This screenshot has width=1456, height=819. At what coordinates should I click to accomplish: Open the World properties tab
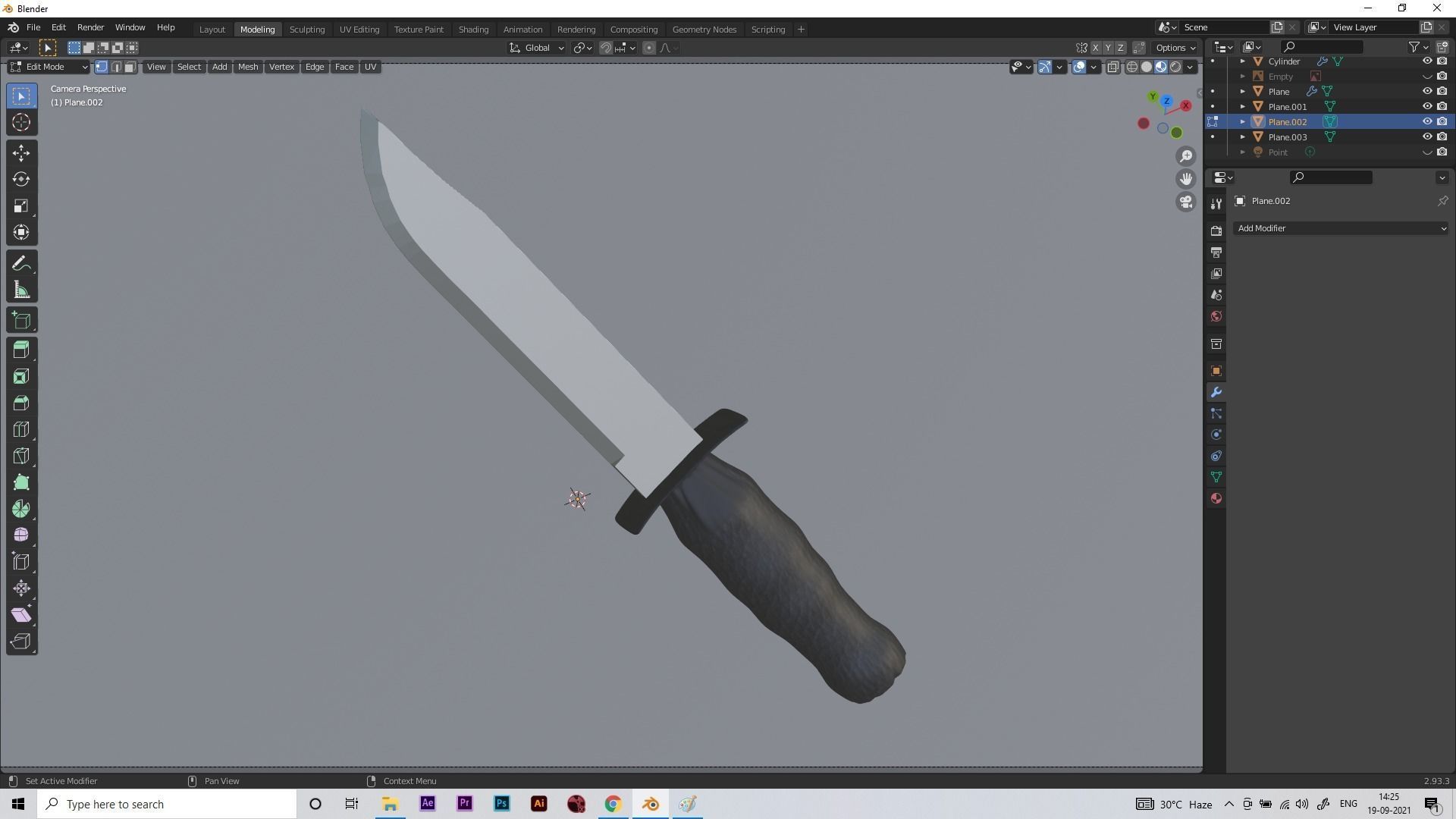coord(1216,316)
